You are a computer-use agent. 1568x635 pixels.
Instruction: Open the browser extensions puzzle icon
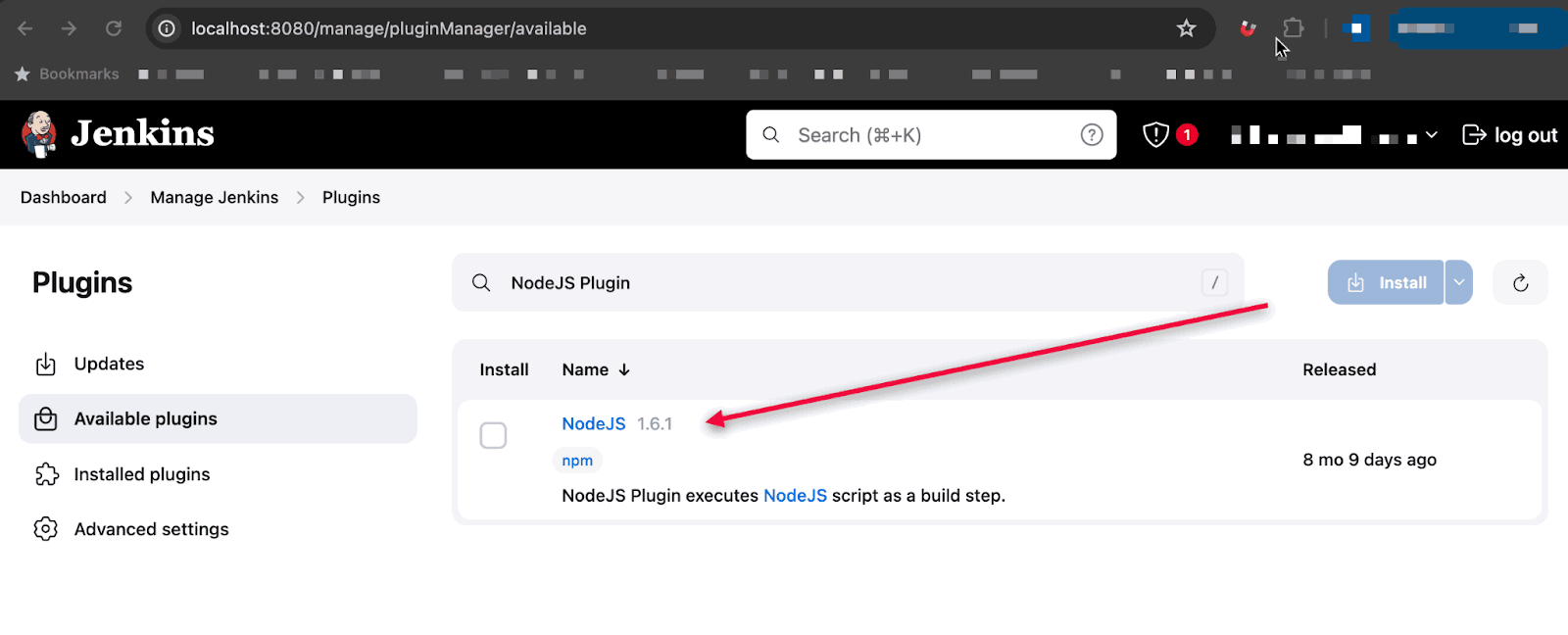tap(1294, 28)
